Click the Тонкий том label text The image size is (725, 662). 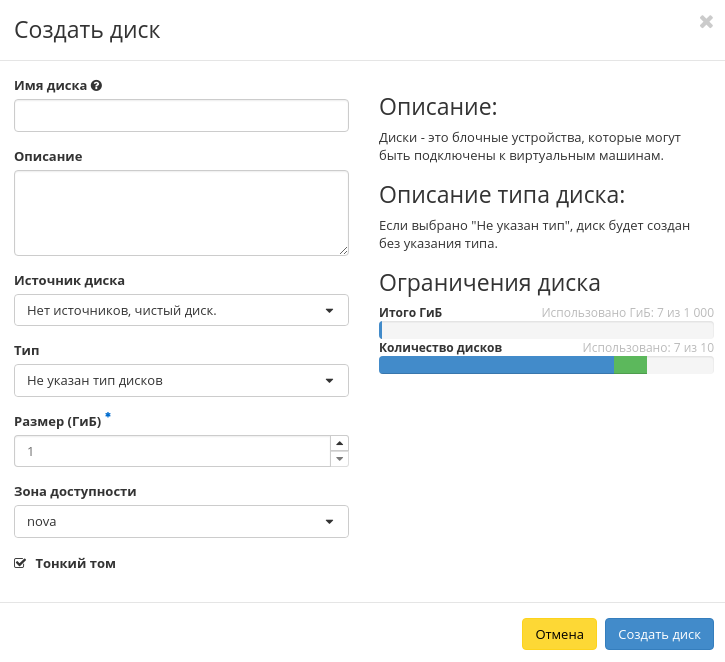coord(75,564)
